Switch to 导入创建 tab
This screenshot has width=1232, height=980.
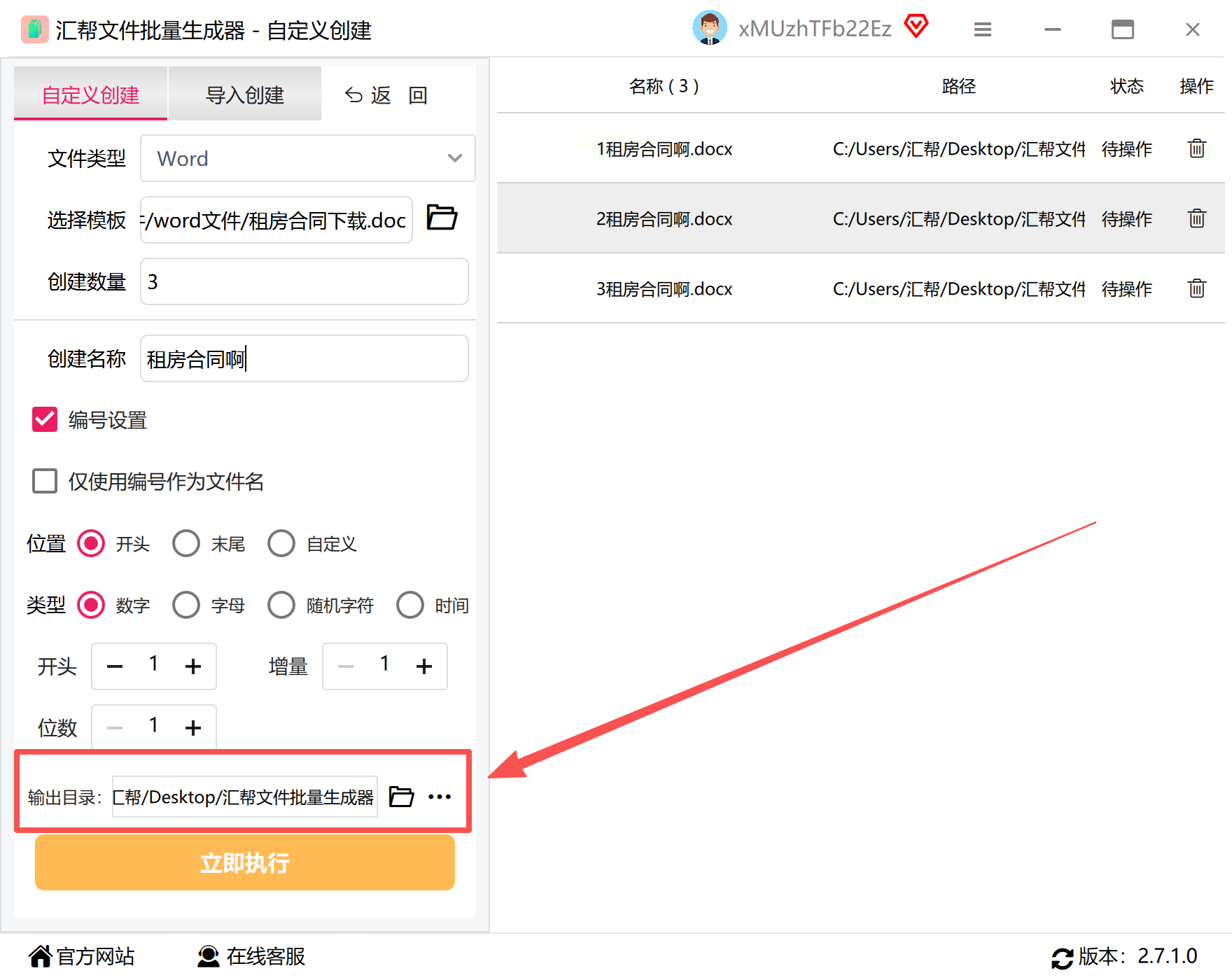click(245, 94)
